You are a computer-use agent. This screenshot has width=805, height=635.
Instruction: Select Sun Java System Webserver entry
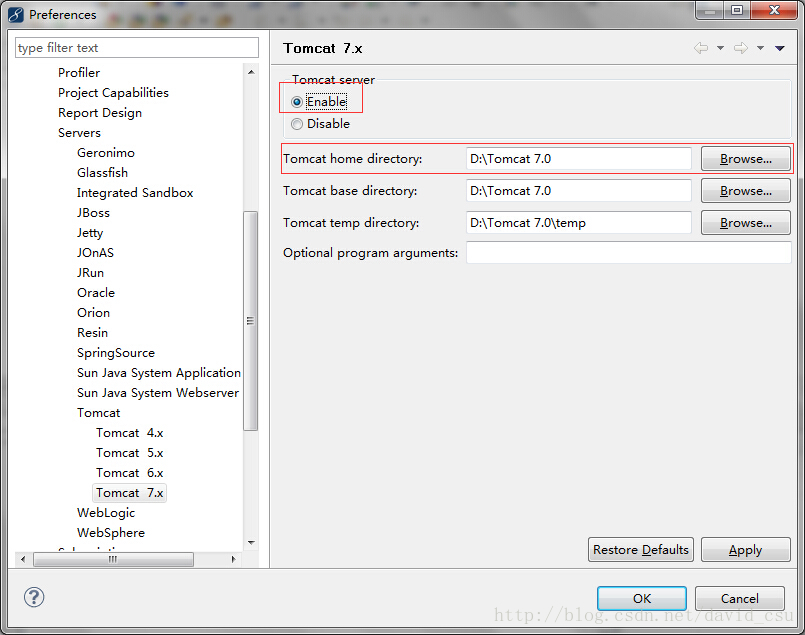158,393
